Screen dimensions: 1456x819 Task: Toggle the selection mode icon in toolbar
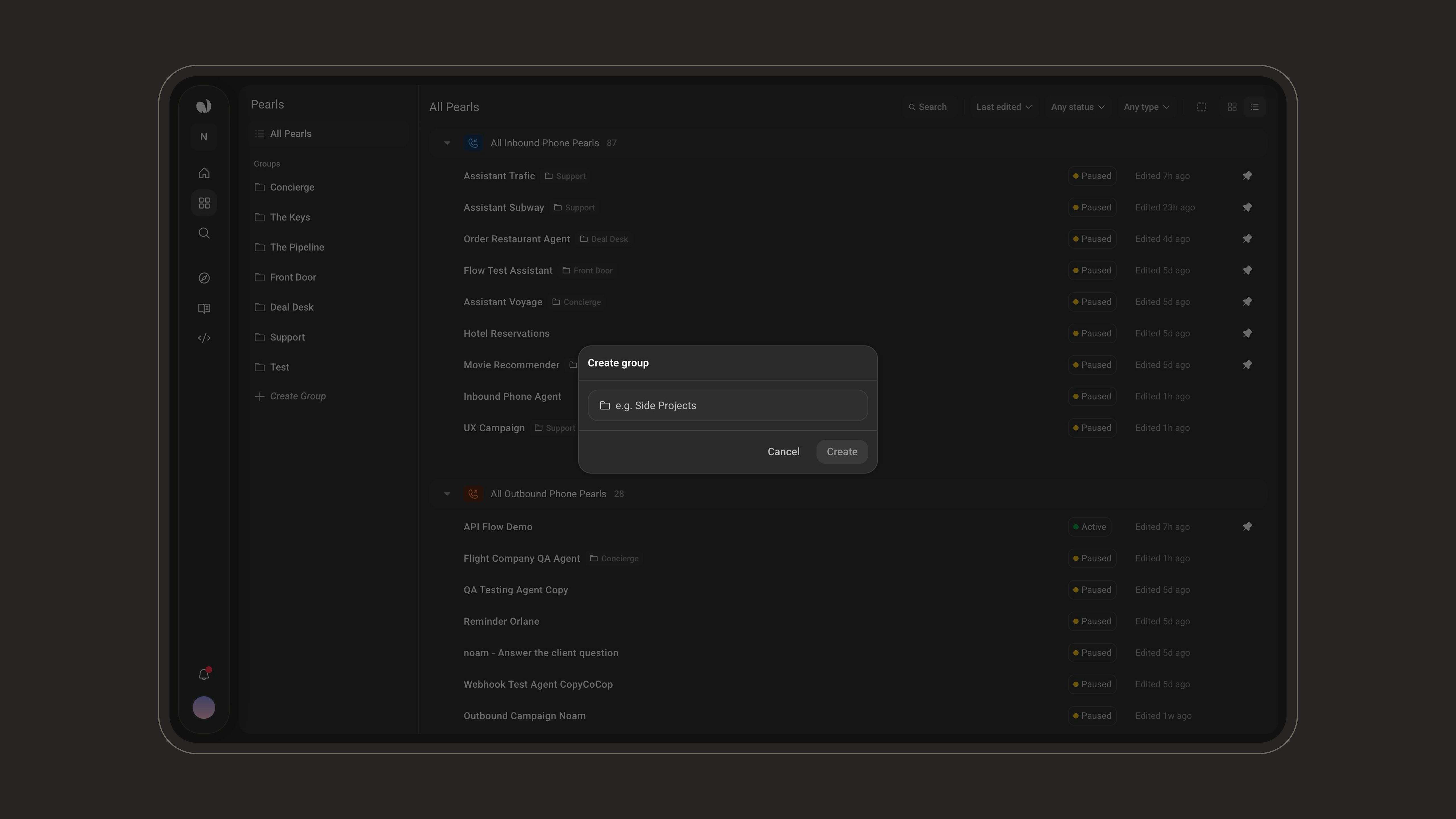pyautogui.click(x=1202, y=107)
